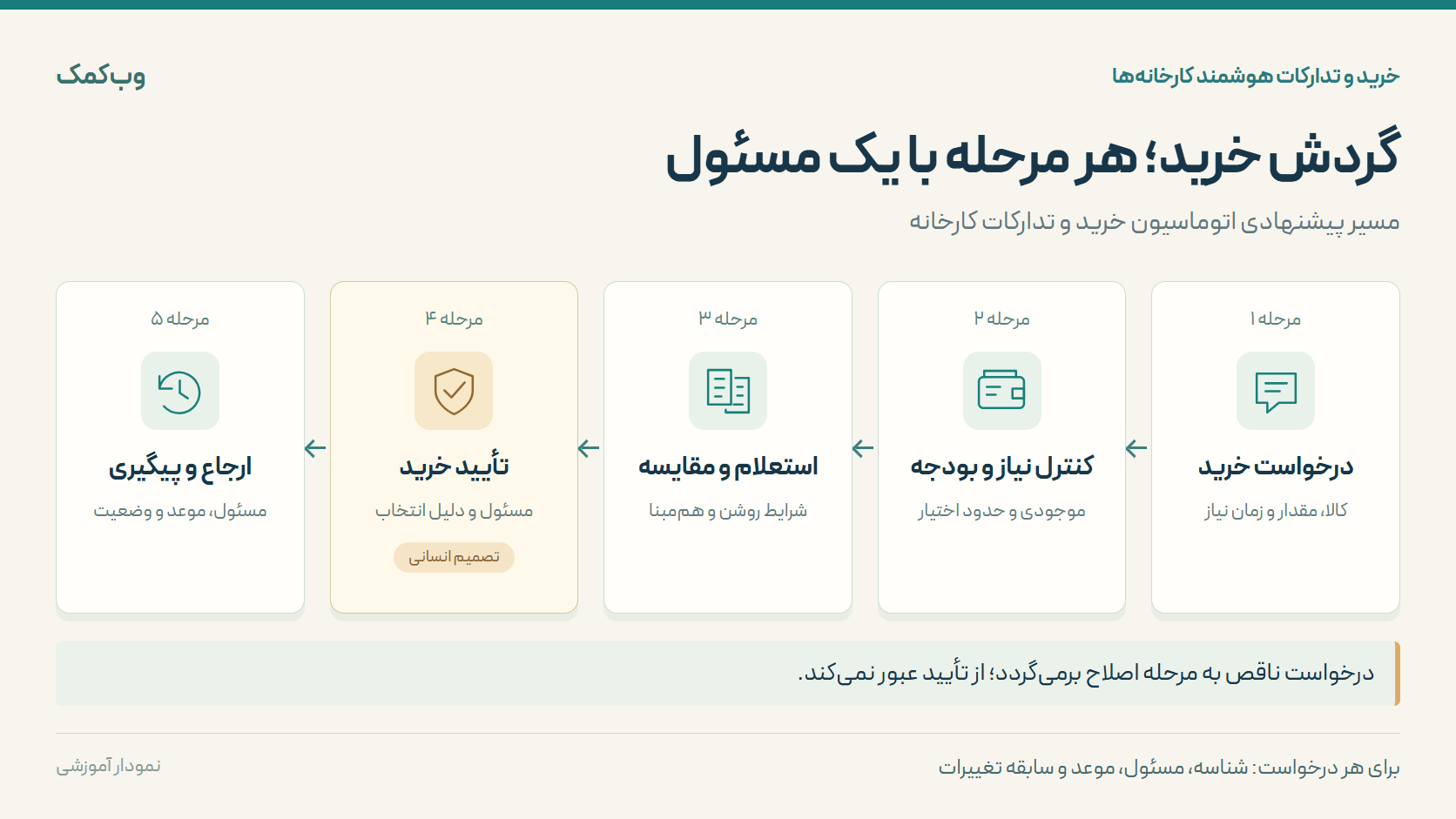Viewport: 1456px width, 819px height.
Task: Click the wallet icon in کنترل نیاز و بودجه card
Action: [1001, 391]
